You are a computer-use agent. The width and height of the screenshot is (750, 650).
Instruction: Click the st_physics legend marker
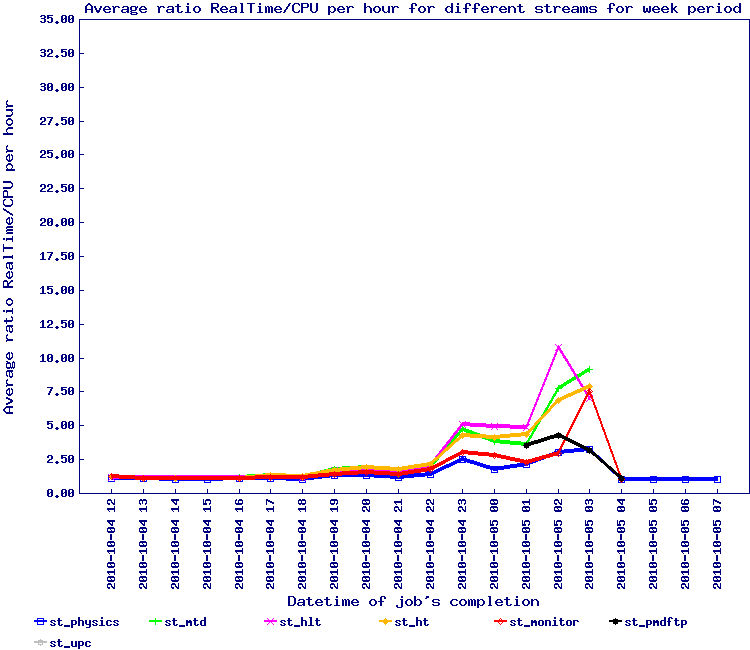pos(40,622)
